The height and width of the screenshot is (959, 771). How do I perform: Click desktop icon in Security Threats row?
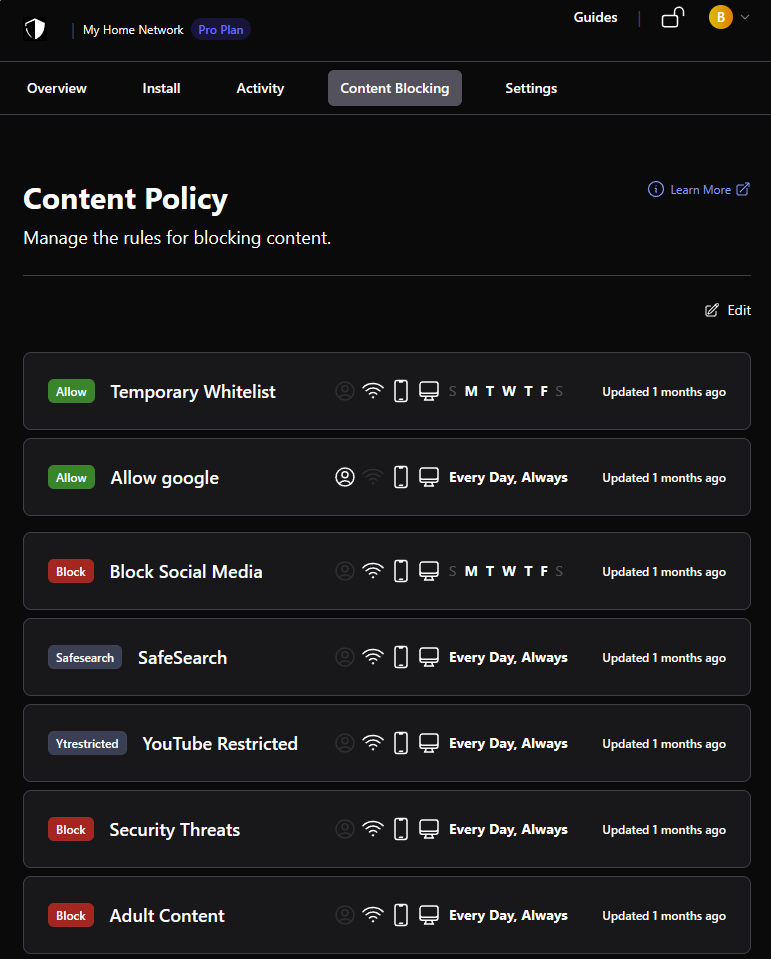[429, 829]
